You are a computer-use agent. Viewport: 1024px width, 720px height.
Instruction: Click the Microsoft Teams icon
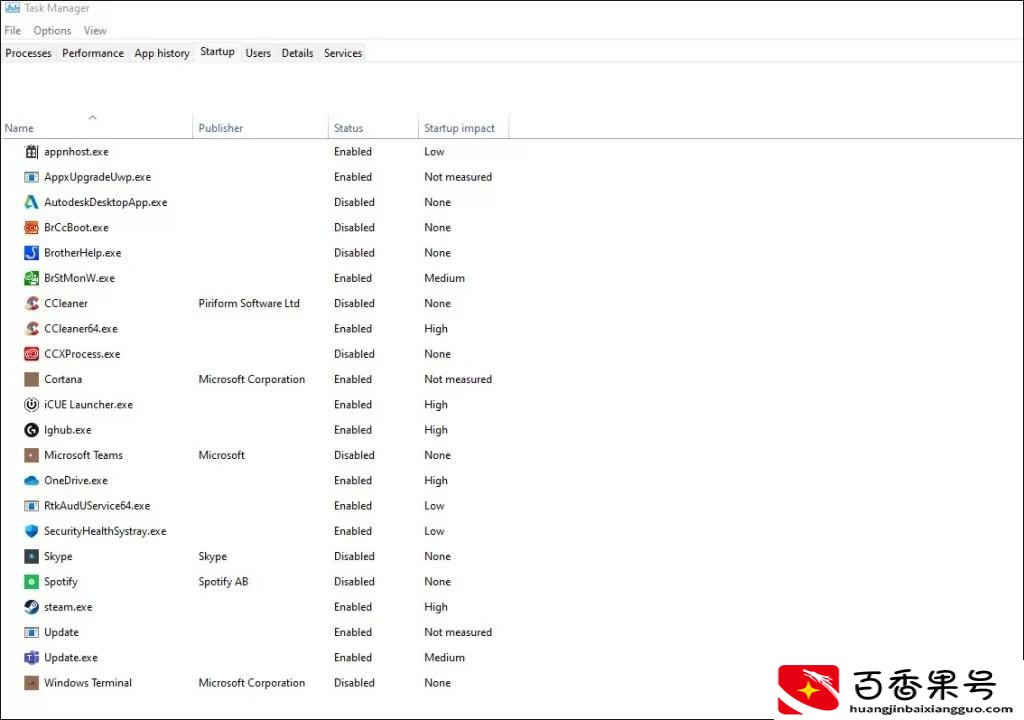pyautogui.click(x=31, y=455)
